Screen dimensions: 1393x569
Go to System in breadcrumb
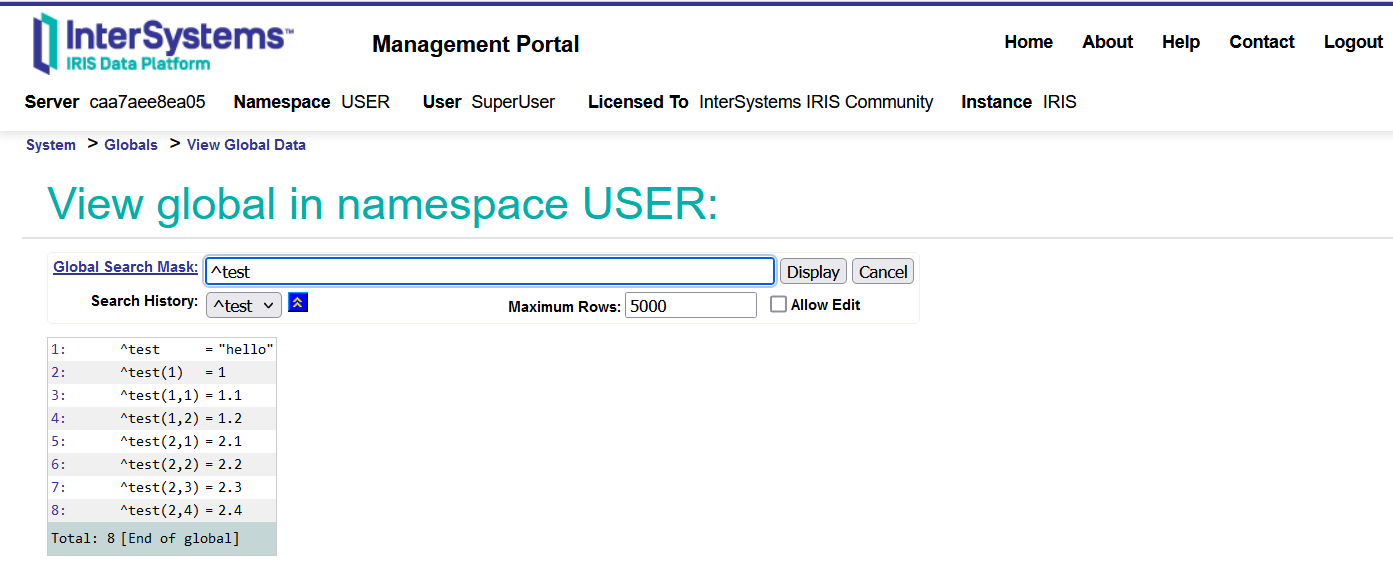[x=51, y=145]
